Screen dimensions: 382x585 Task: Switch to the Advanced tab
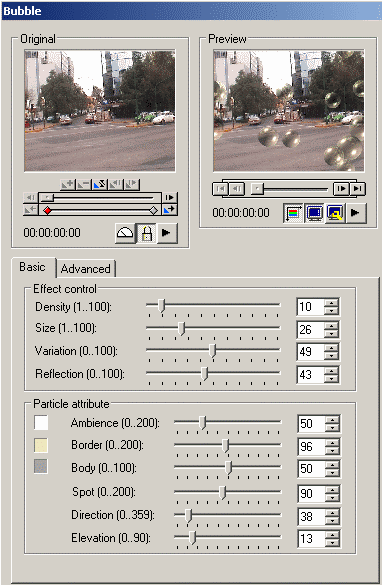(x=85, y=269)
